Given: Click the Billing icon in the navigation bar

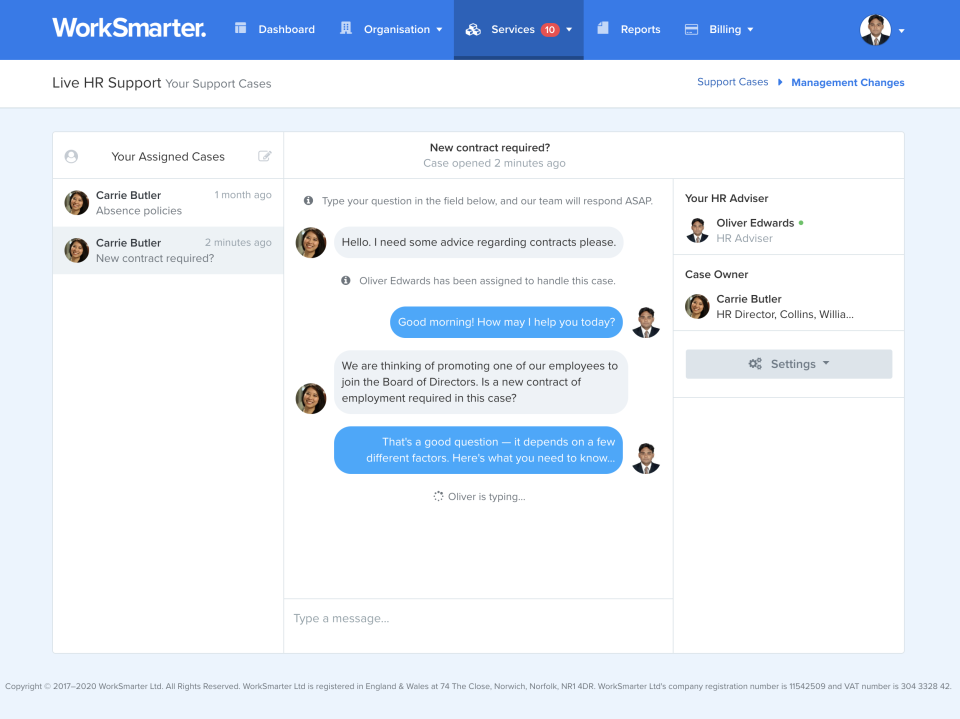Looking at the screenshot, I should tap(691, 29).
